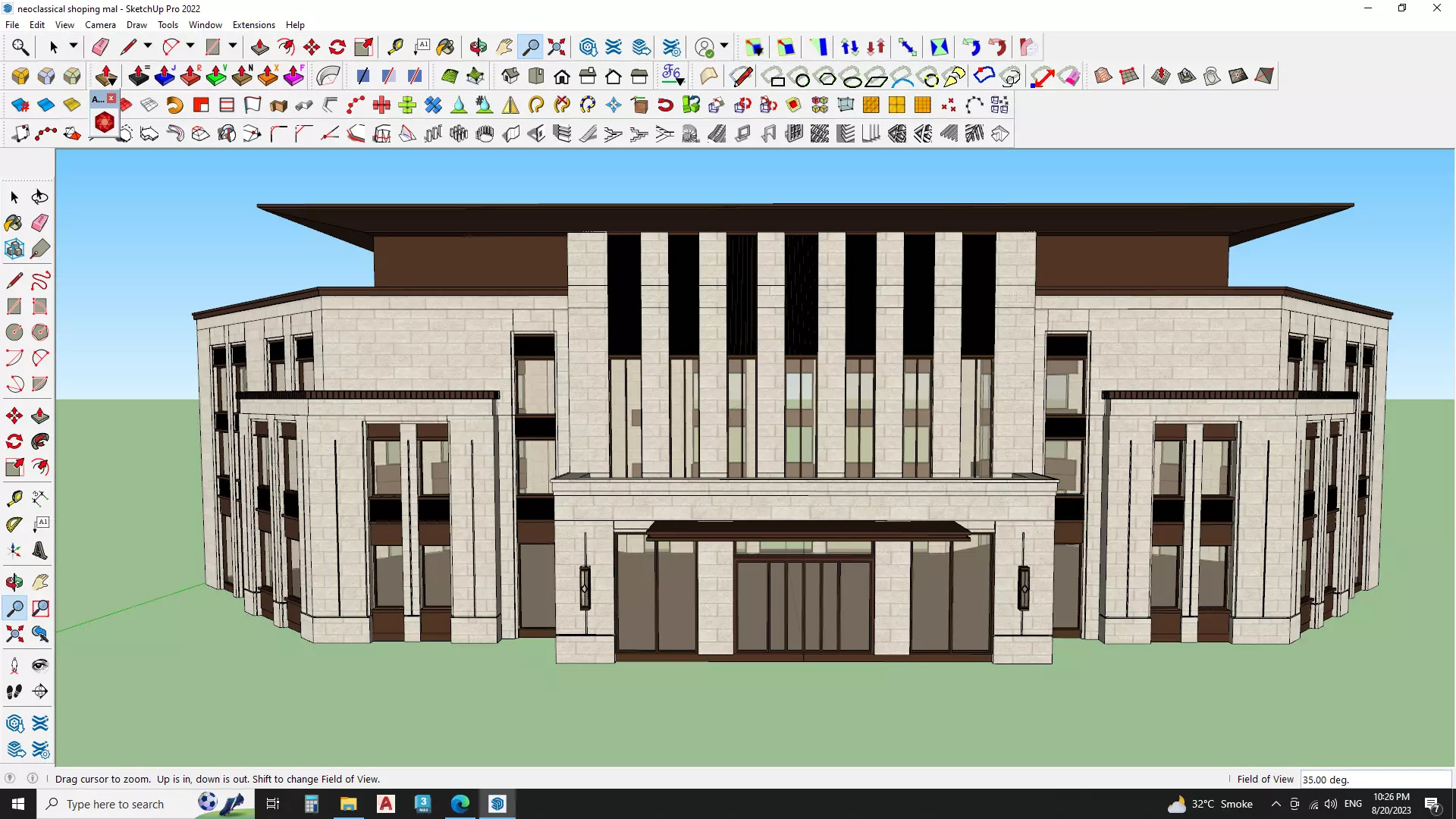Open the account sign-in dropdown arrow
This screenshot has width=1456, height=819.
click(724, 46)
